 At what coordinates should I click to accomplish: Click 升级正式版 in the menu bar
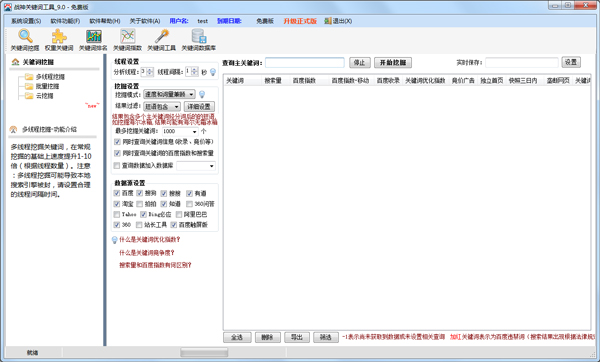(300, 21)
